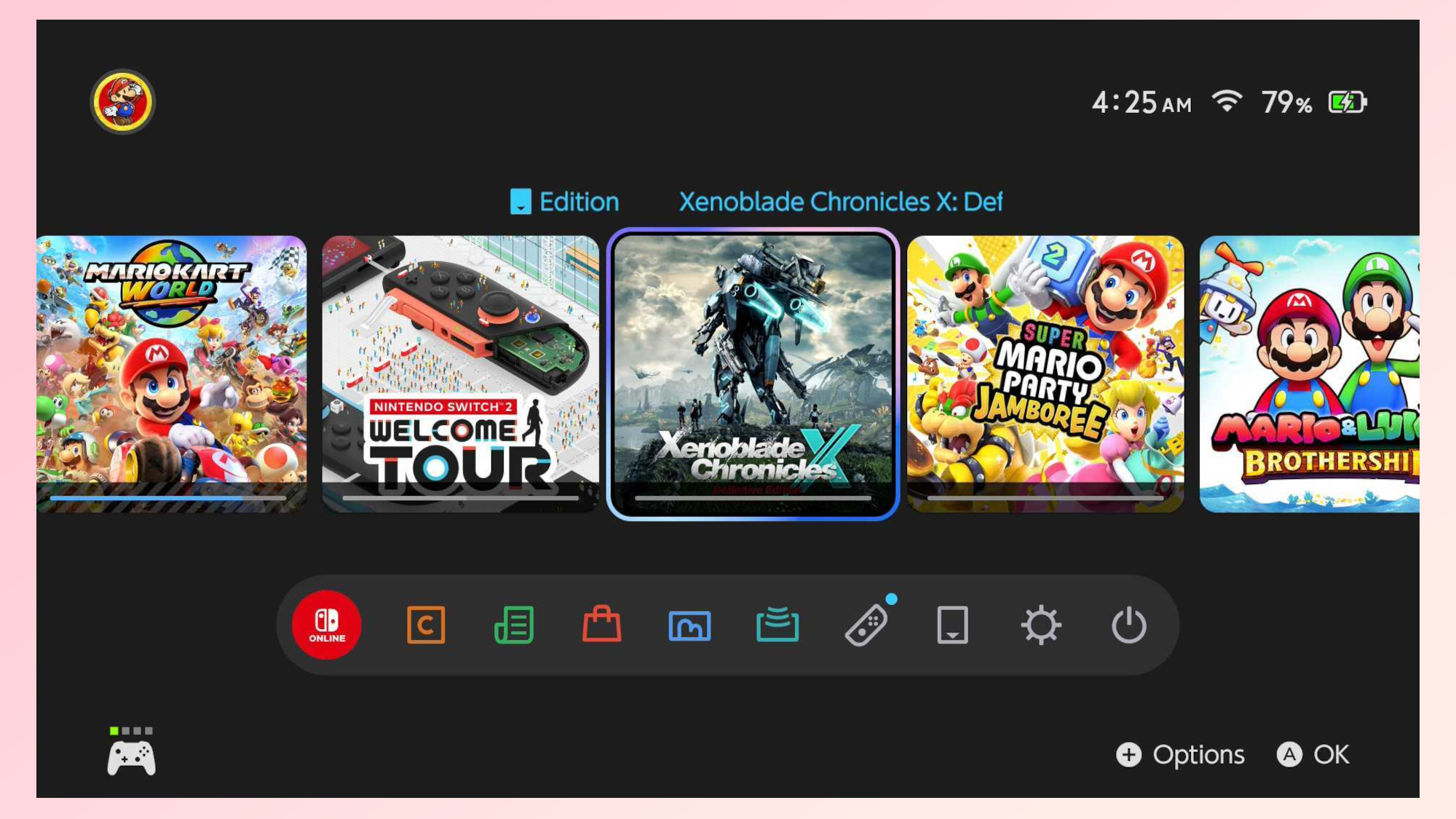The width and height of the screenshot is (1456, 819).
Task: Open GameShare icon in dock
Action: (x=778, y=625)
